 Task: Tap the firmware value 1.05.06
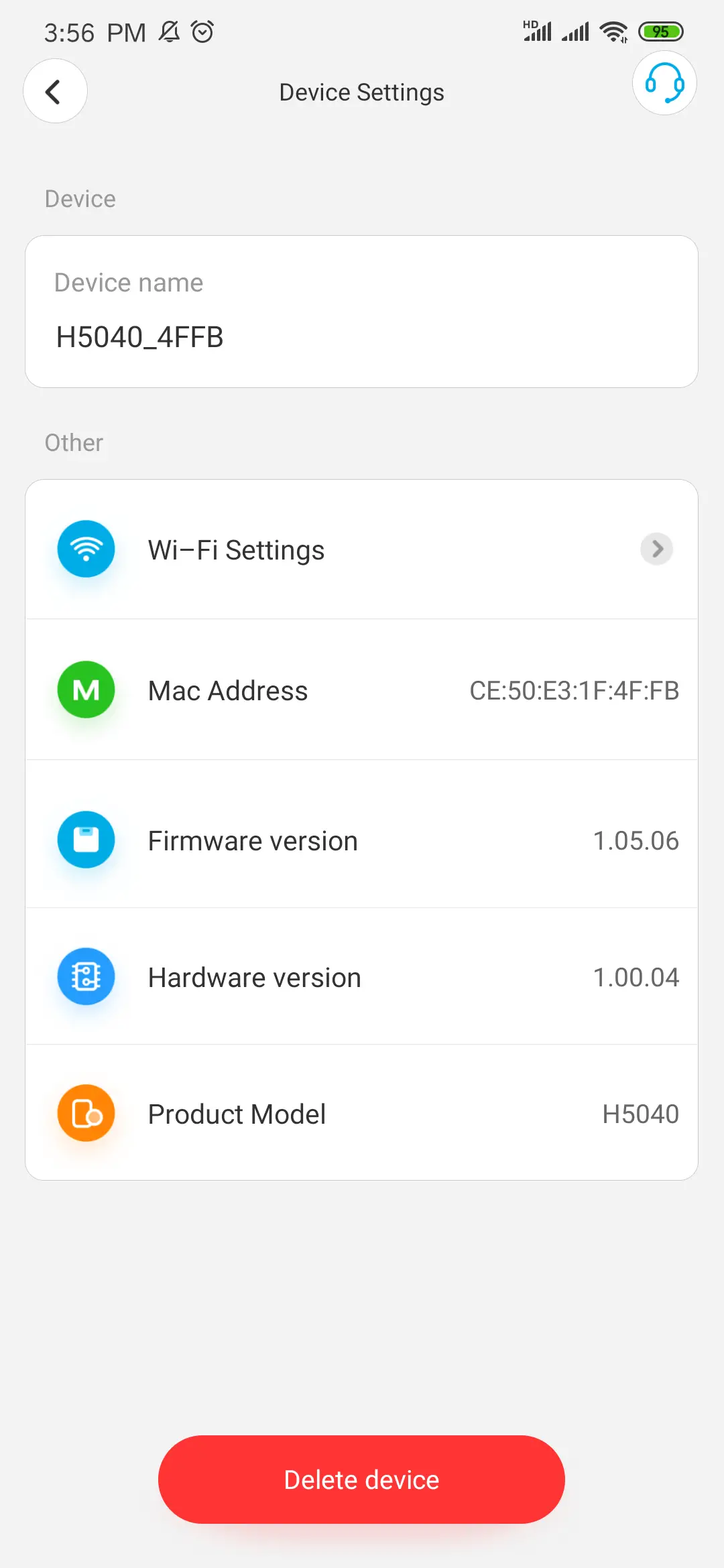click(636, 840)
